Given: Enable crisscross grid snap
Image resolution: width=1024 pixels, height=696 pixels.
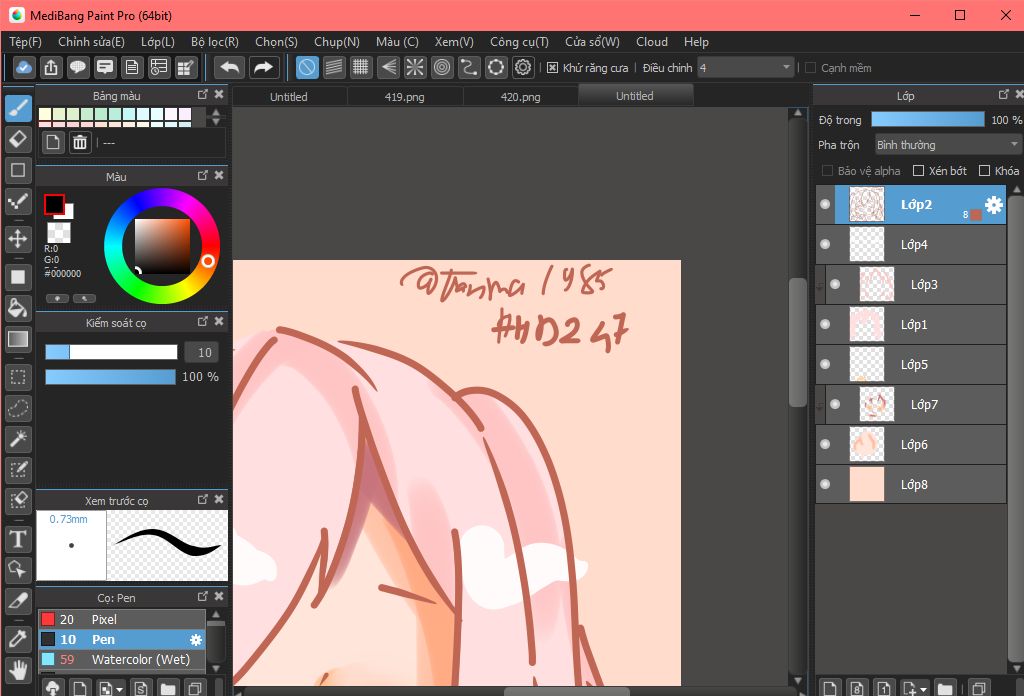Looking at the screenshot, I should point(360,67).
